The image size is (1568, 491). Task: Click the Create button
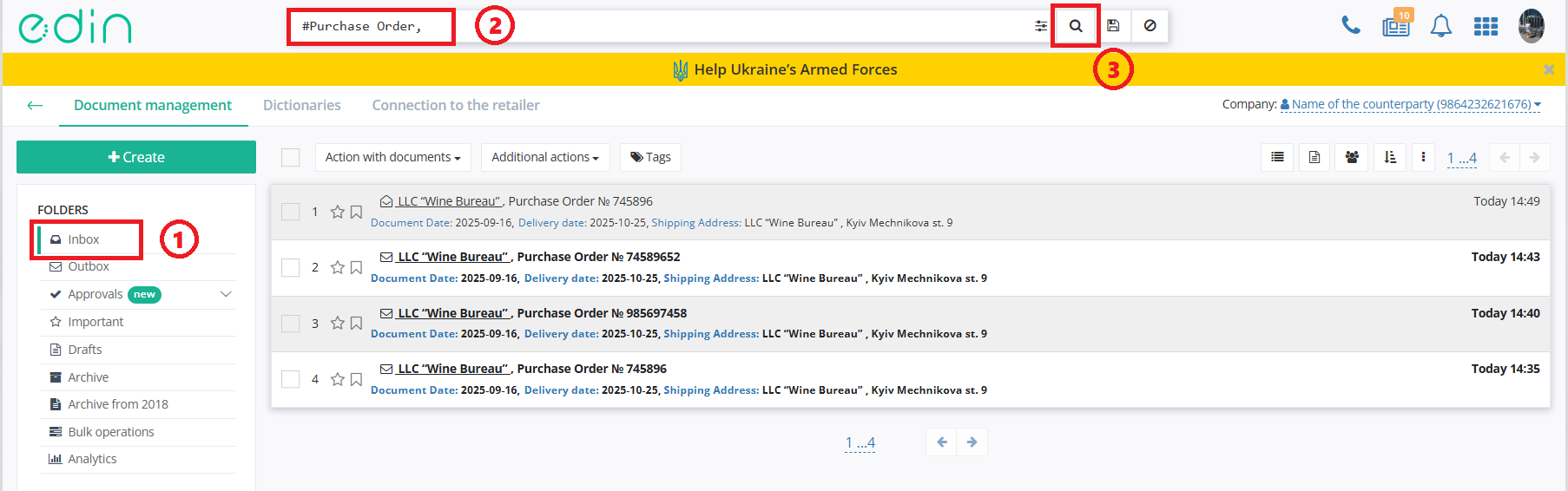tap(136, 157)
